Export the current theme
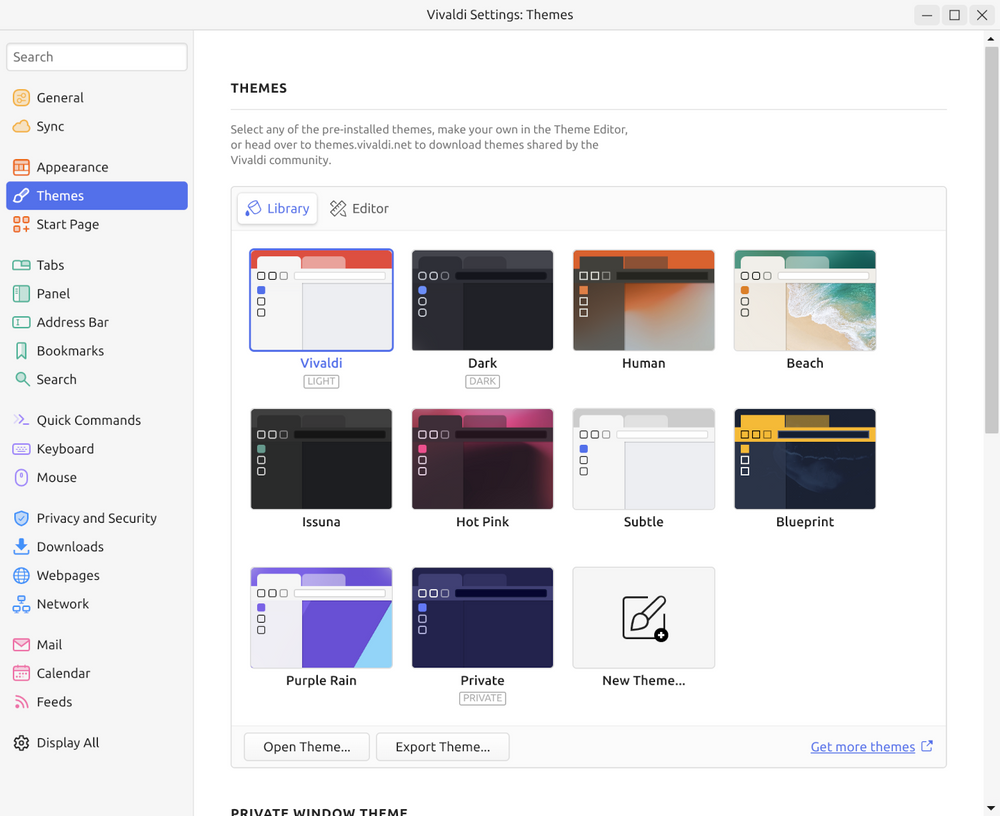1000x816 pixels. pos(442,746)
